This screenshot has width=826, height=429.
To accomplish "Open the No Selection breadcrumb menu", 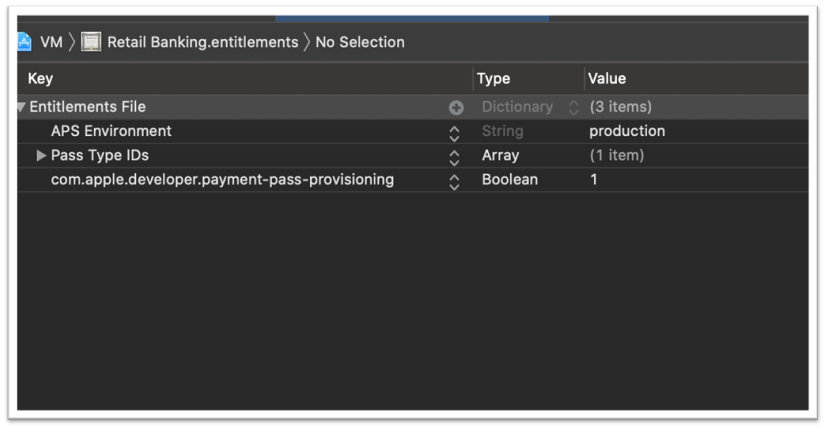I will [360, 42].
